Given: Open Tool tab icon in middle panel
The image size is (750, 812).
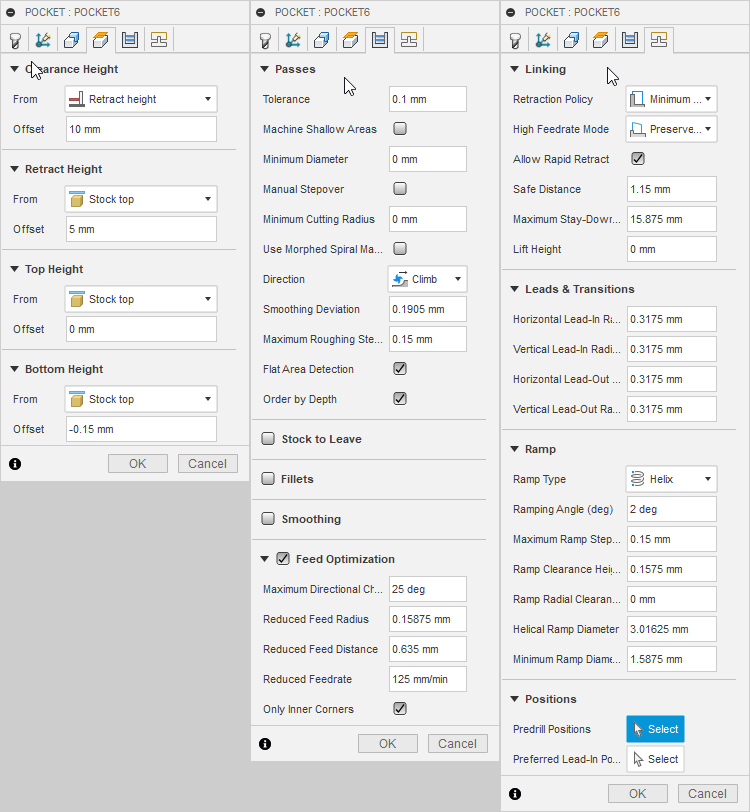Looking at the screenshot, I should tap(265, 40).
